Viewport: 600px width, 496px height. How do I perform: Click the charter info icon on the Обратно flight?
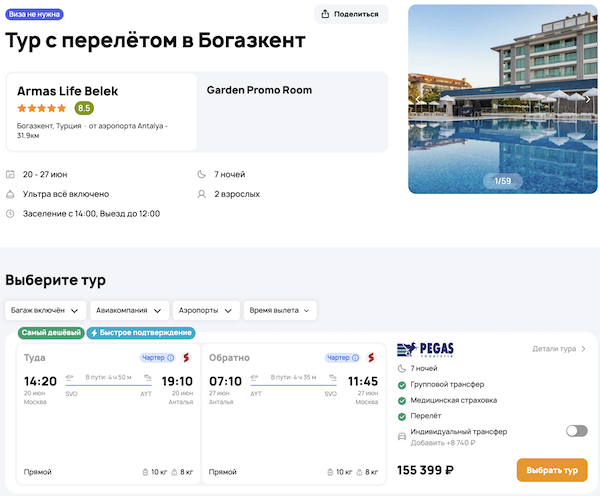point(355,358)
